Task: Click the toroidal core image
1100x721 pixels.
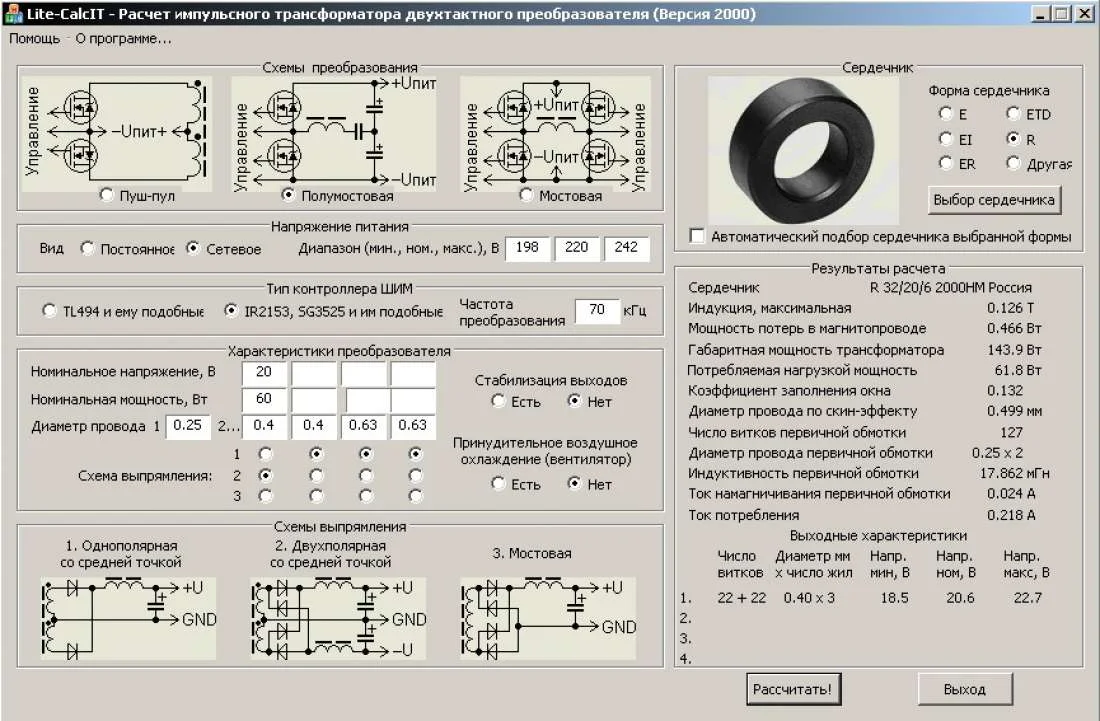Action: click(803, 150)
